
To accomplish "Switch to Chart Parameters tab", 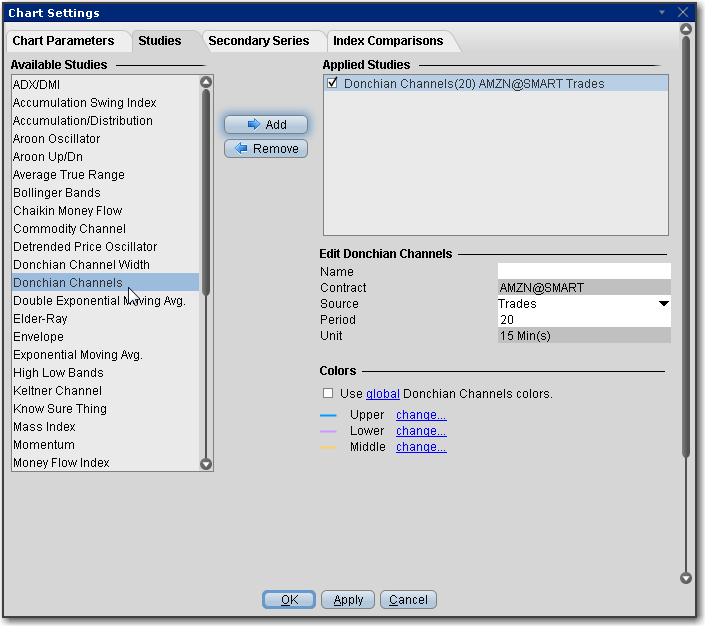I will [x=68, y=41].
